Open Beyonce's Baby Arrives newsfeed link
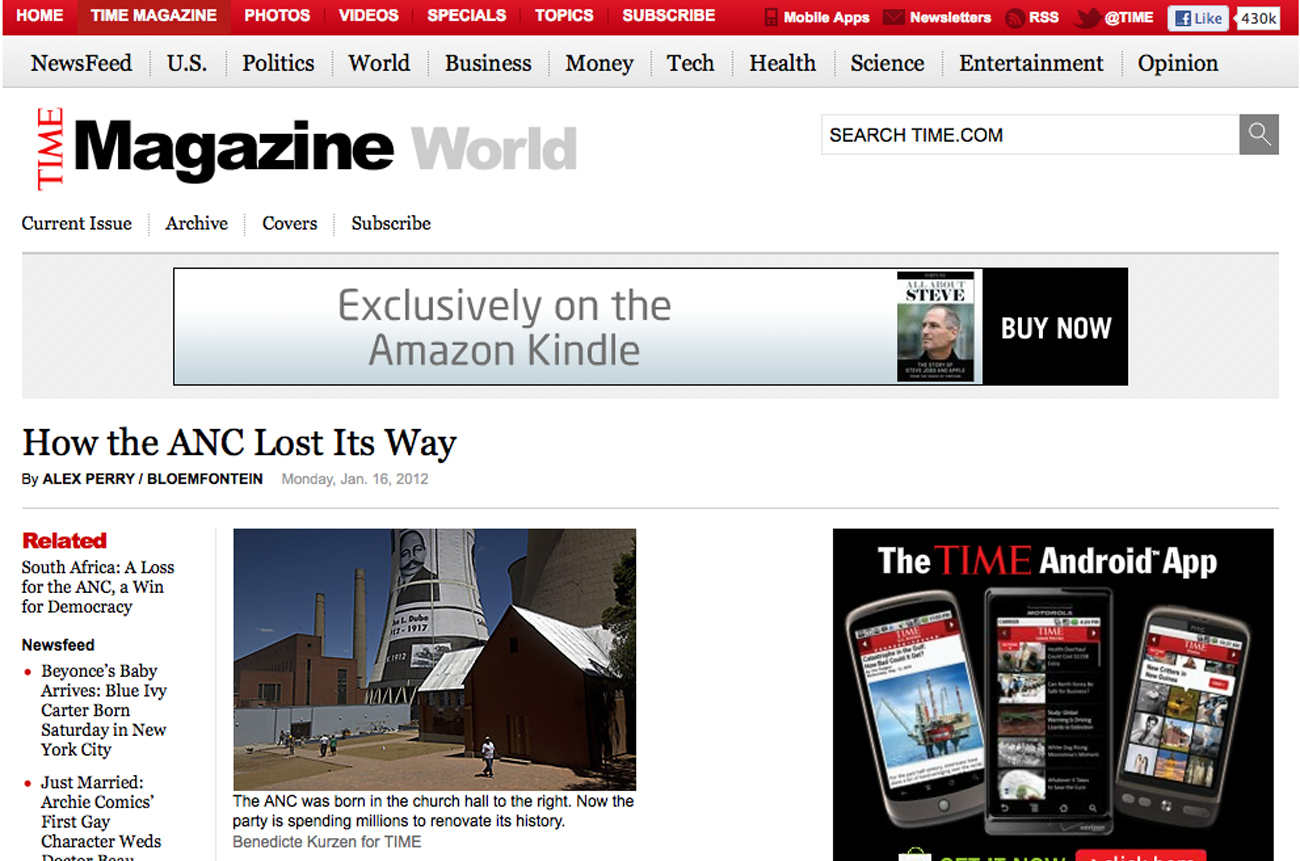Screen dimensions: 1300x861 click(104, 710)
